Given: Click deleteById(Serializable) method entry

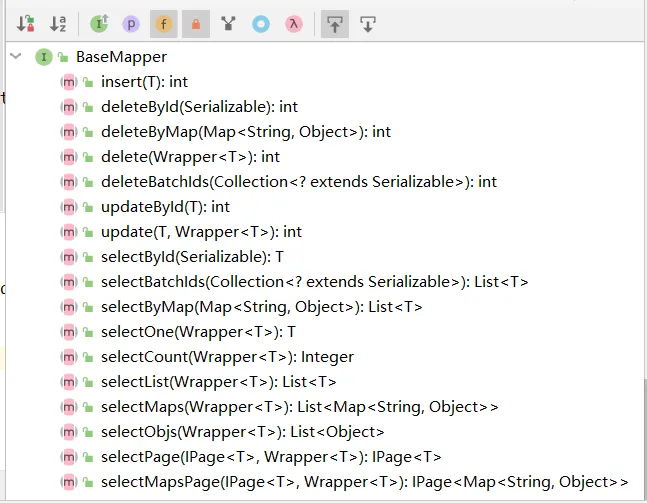Looking at the screenshot, I should point(199,107).
